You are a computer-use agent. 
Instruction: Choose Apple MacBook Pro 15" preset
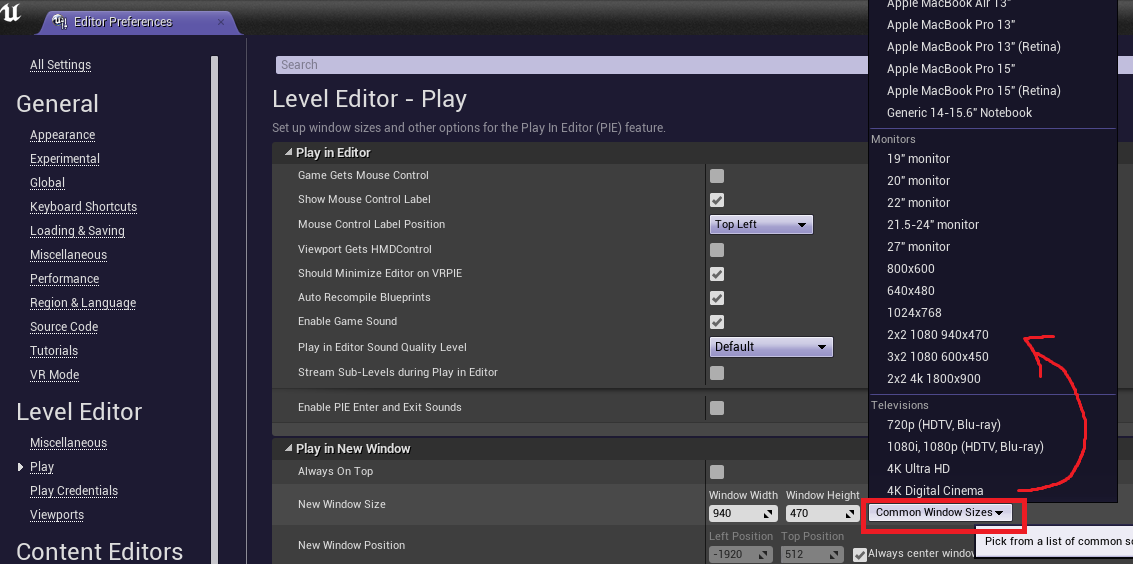click(951, 69)
